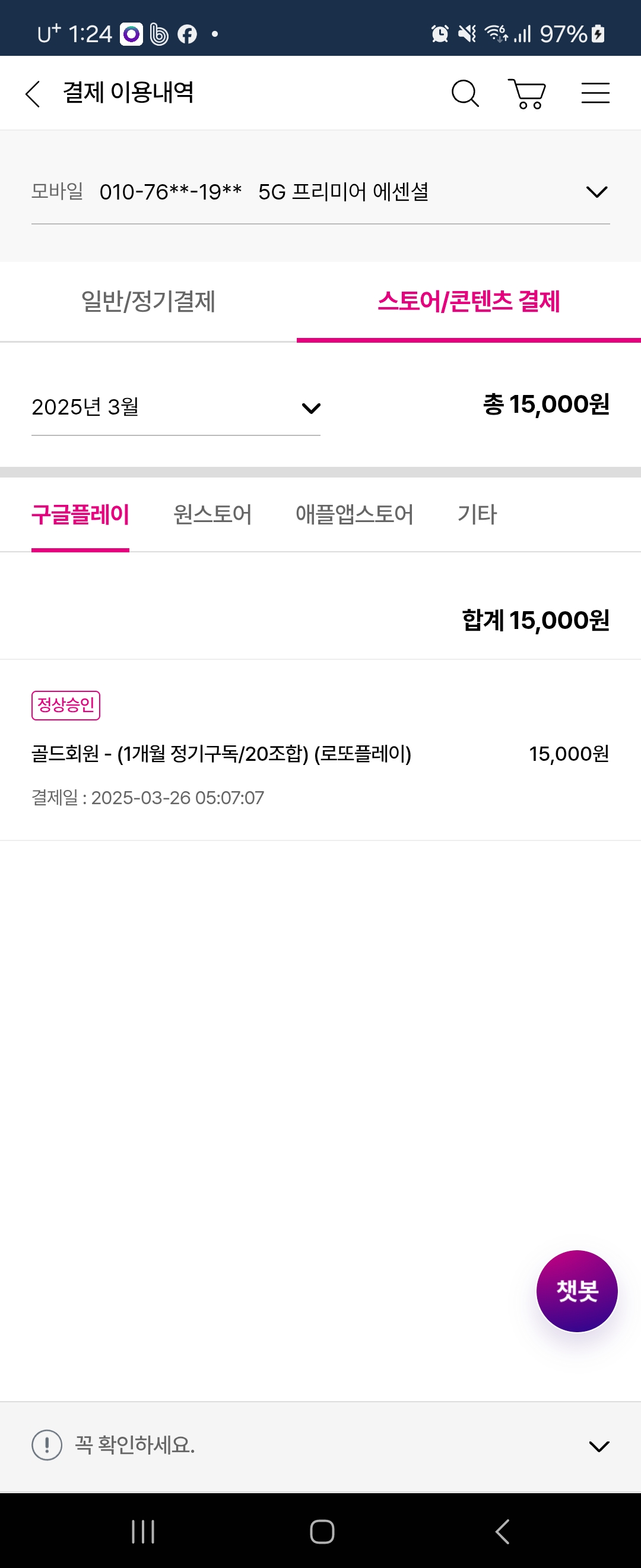
Task: Tap the 정상승인 status badge
Action: tap(66, 706)
